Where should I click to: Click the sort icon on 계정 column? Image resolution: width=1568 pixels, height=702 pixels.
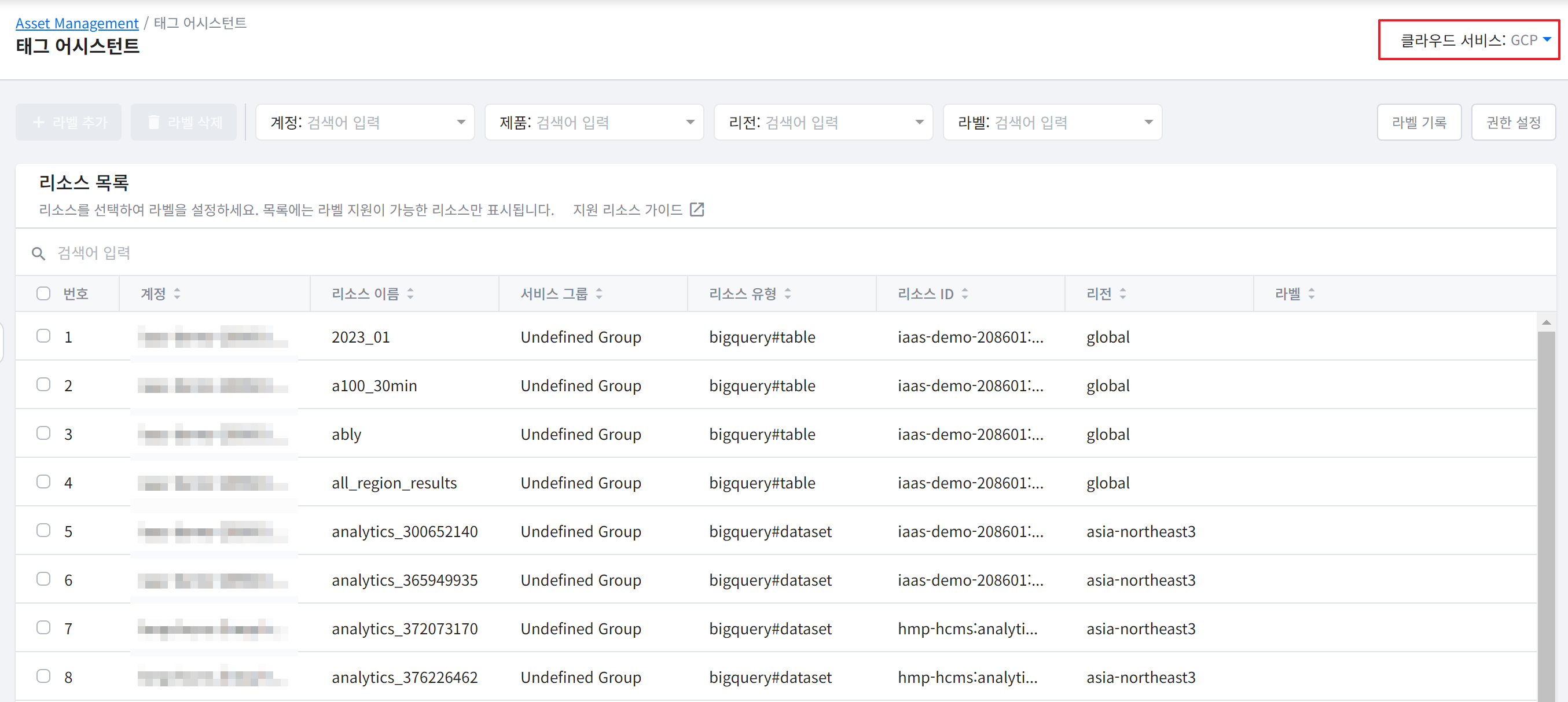click(177, 294)
